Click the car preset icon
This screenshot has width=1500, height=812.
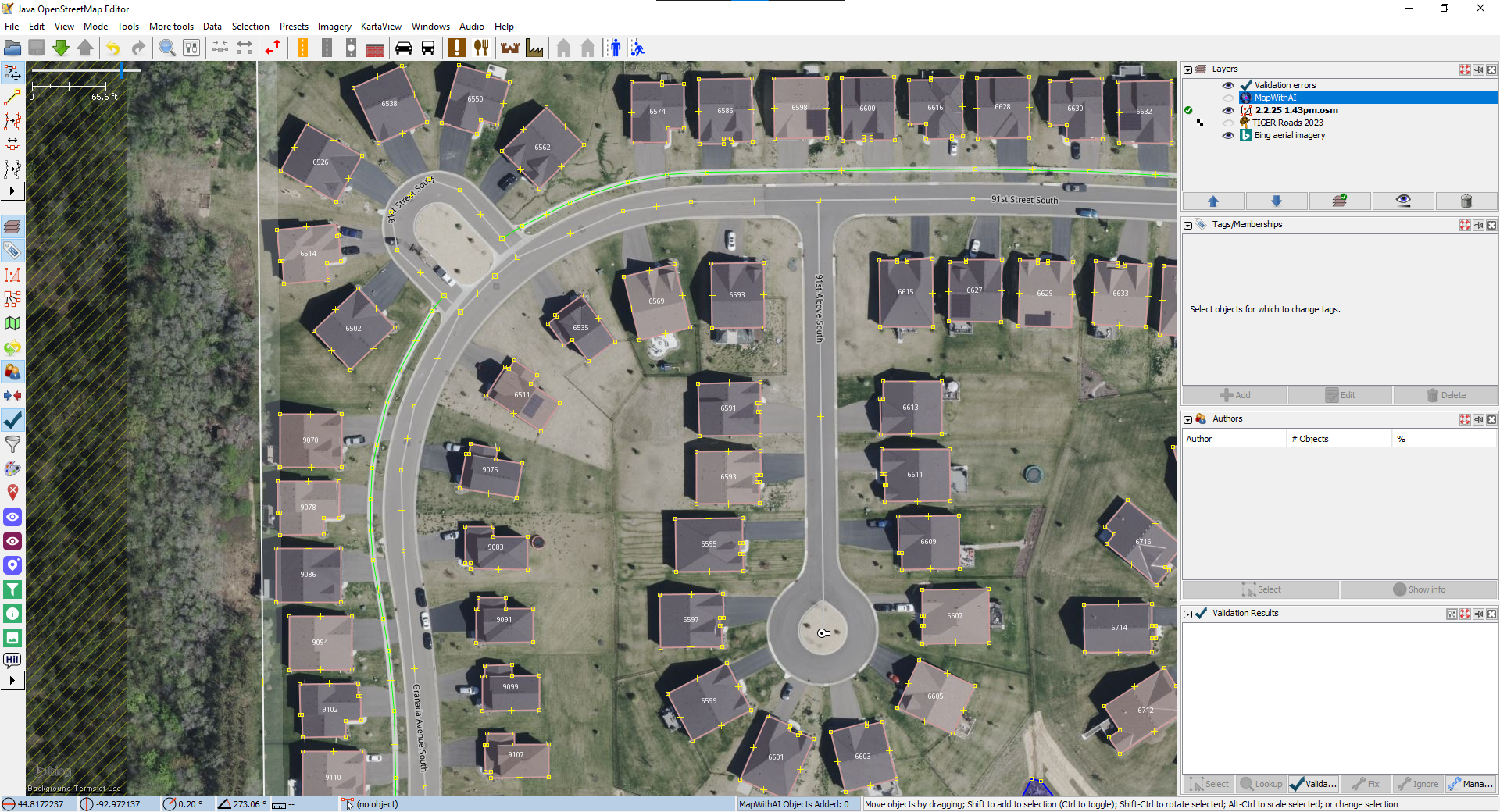(403, 48)
